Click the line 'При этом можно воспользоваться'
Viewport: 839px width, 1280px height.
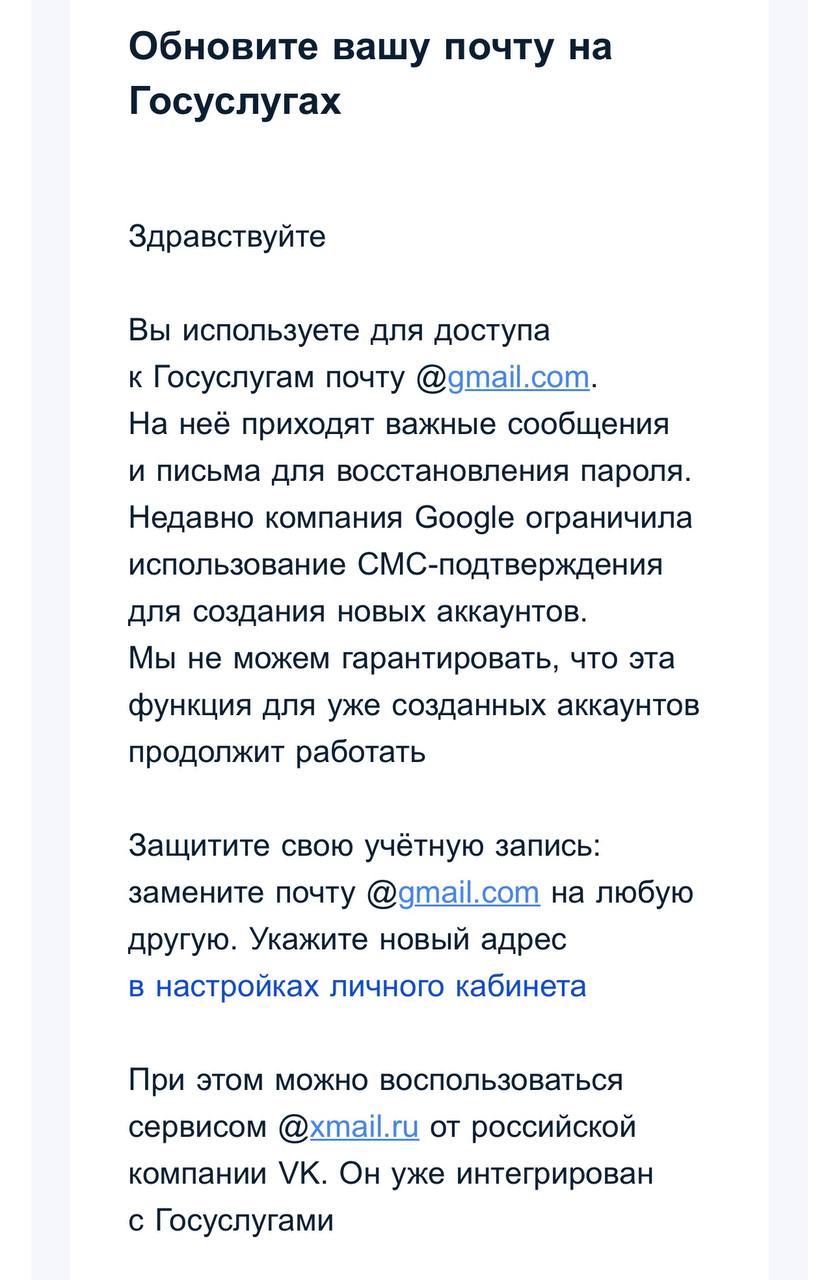(375, 1080)
